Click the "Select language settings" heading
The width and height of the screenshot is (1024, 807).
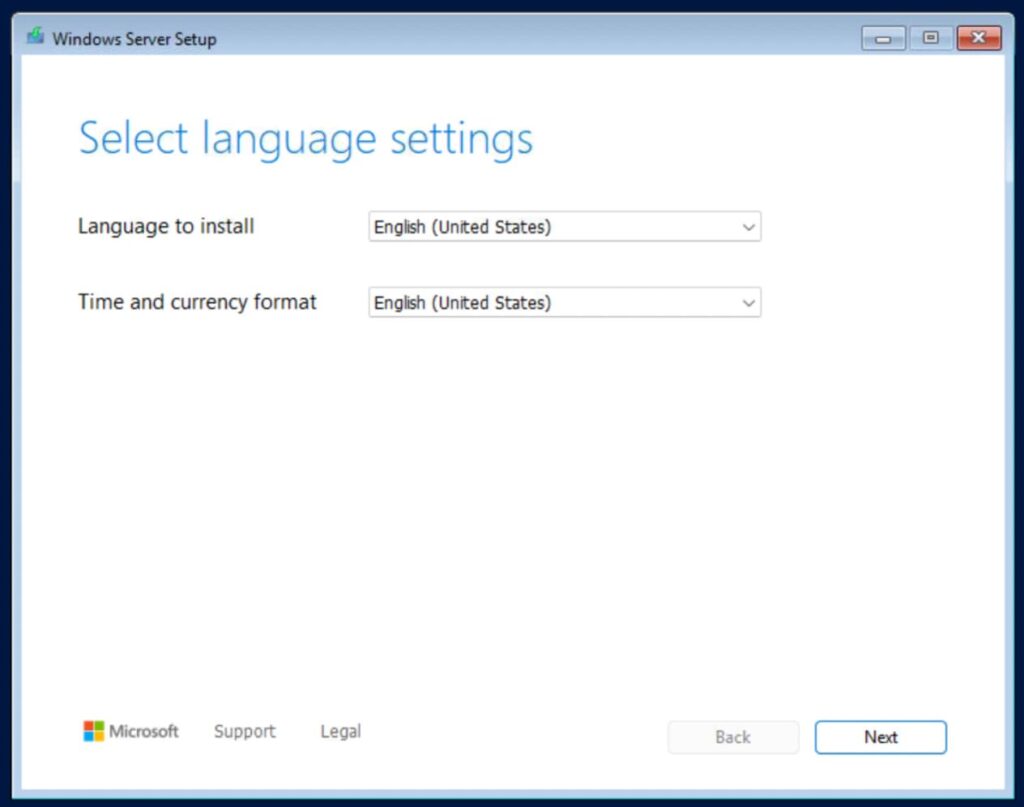pyautogui.click(x=305, y=138)
